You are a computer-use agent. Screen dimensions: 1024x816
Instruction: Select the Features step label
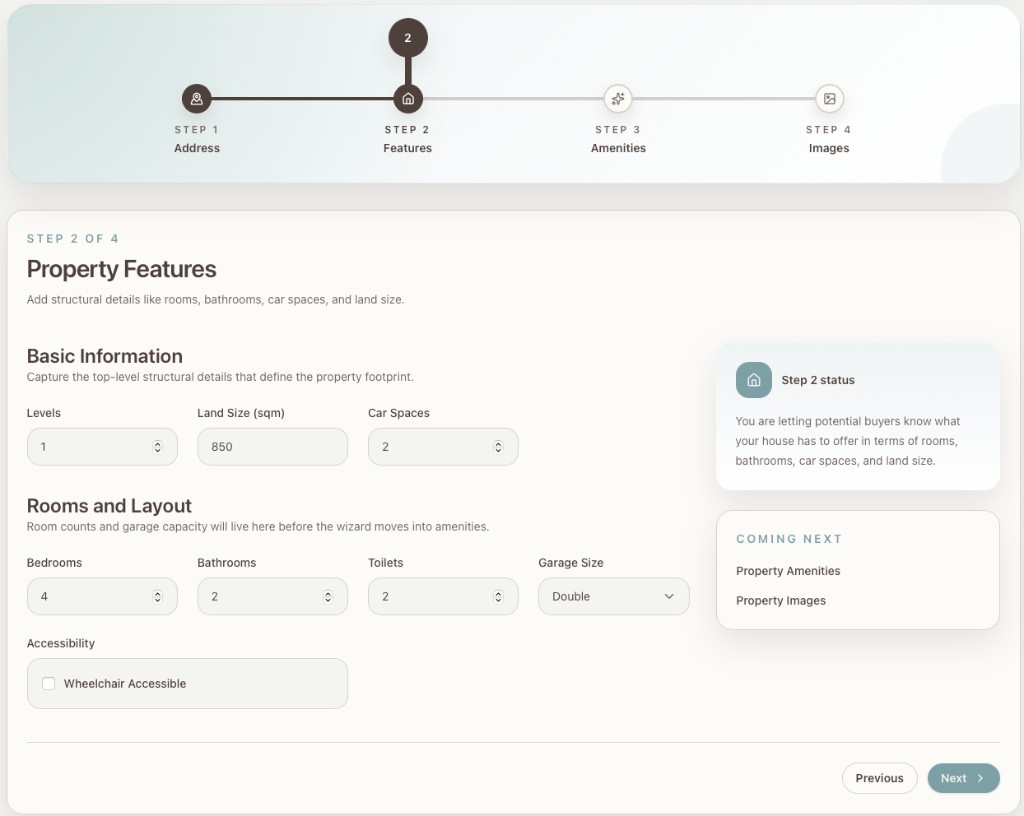coord(408,148)
